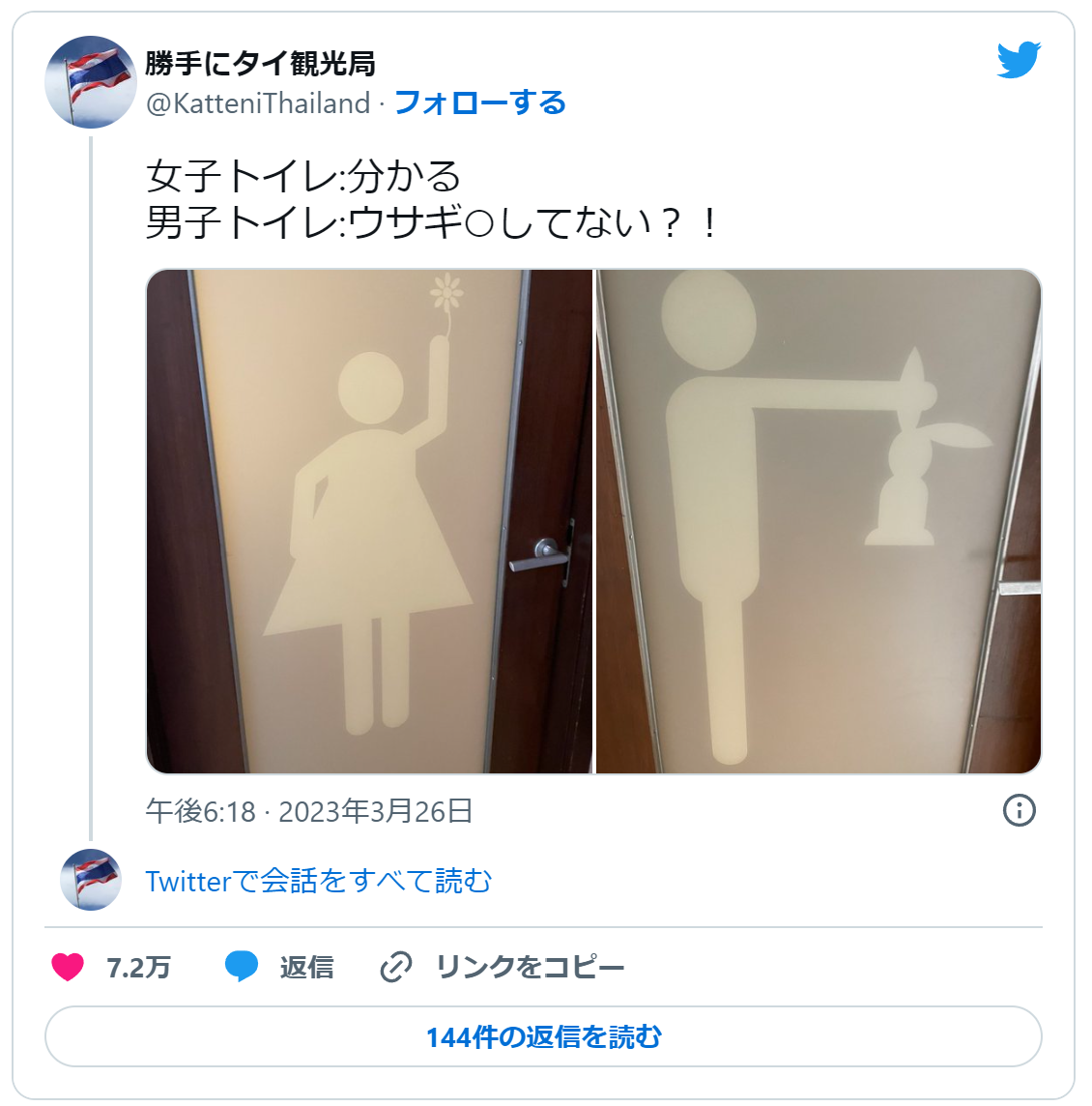Click the 7.2万 likes count
Image resolution: width=1092 pixels, height=1106 pixels.
(139, 968)
